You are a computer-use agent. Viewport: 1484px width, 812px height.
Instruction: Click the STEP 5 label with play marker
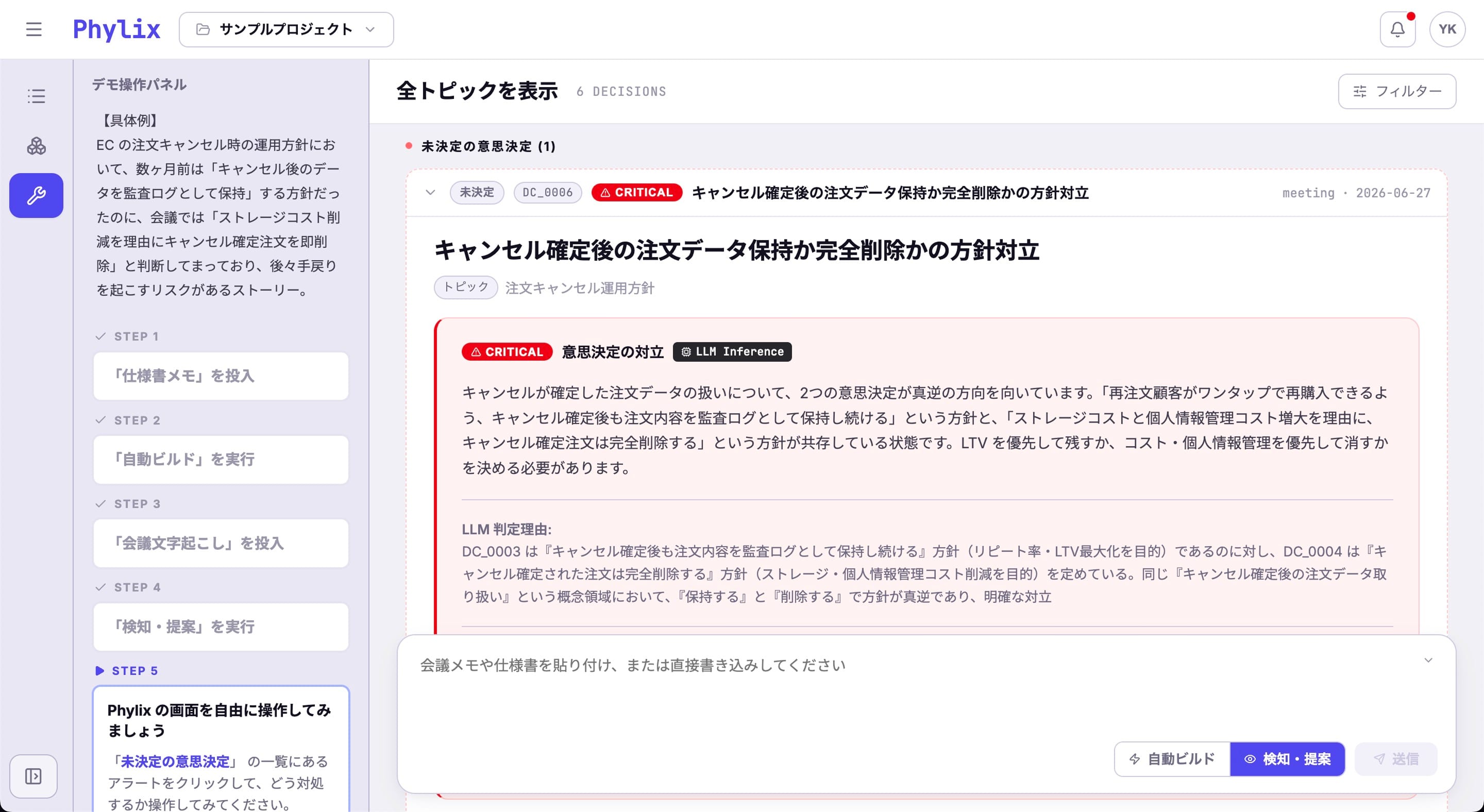click(x=127, y=670)
